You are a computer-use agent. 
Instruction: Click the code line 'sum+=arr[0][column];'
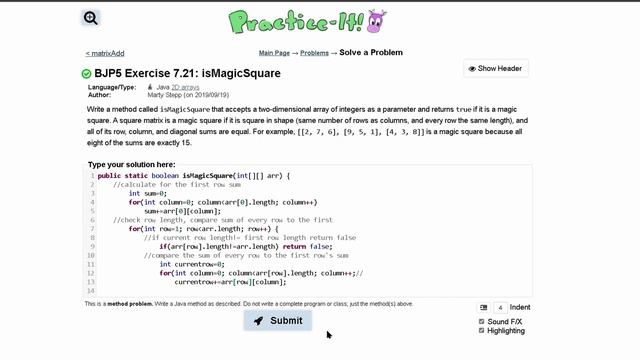(x=182, y=211)
